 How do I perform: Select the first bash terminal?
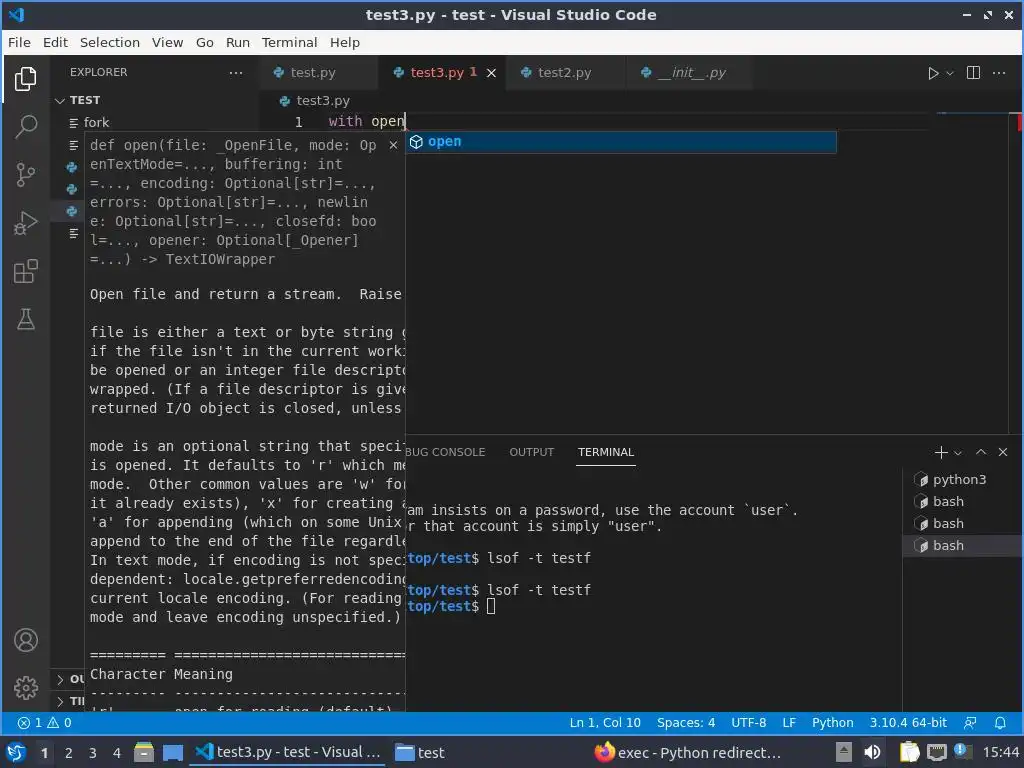click(959, 502)
